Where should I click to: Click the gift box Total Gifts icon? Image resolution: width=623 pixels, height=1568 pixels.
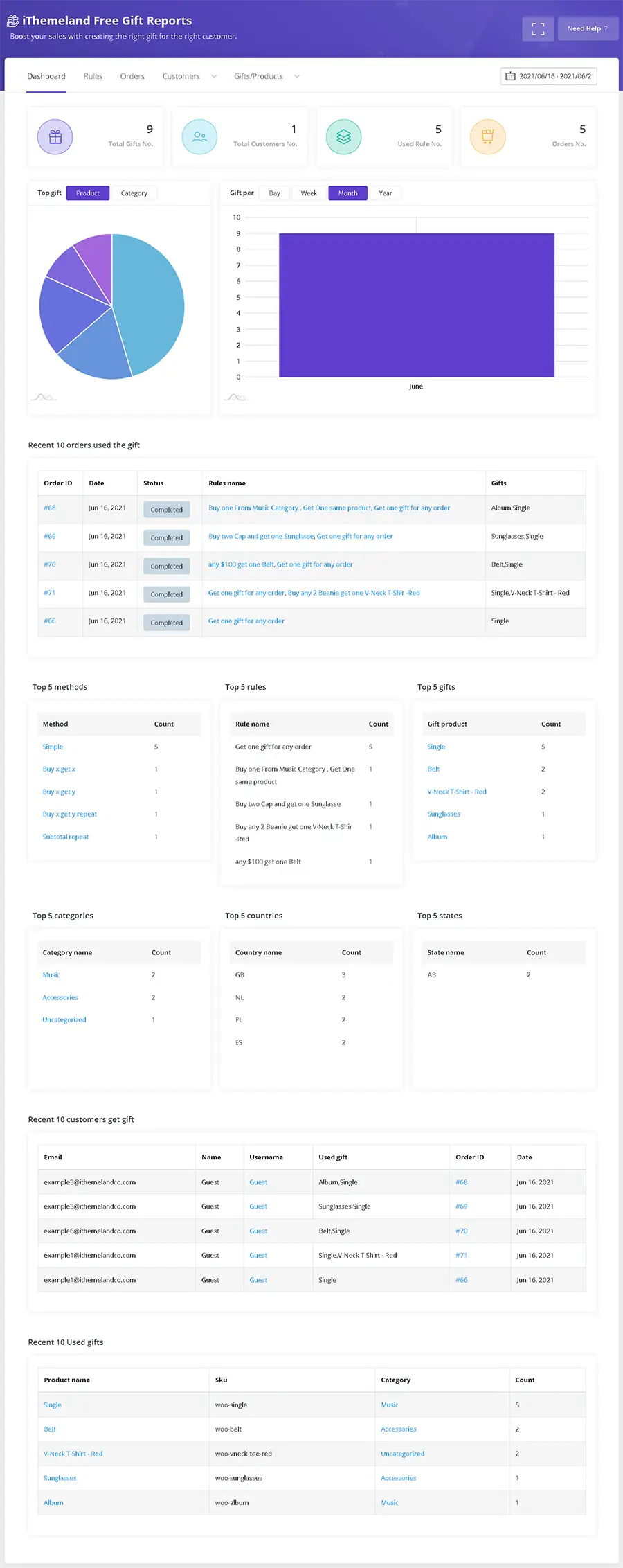click(55, 137)
